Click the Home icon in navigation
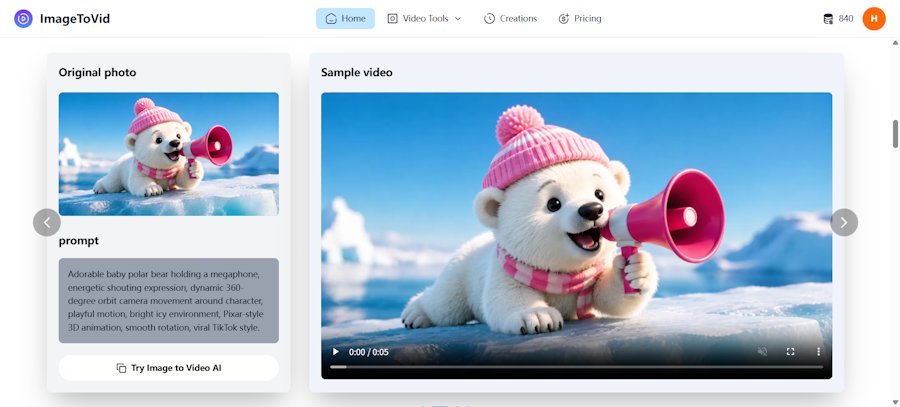This screenshot has width=900, height=407. tap(331, 19)
